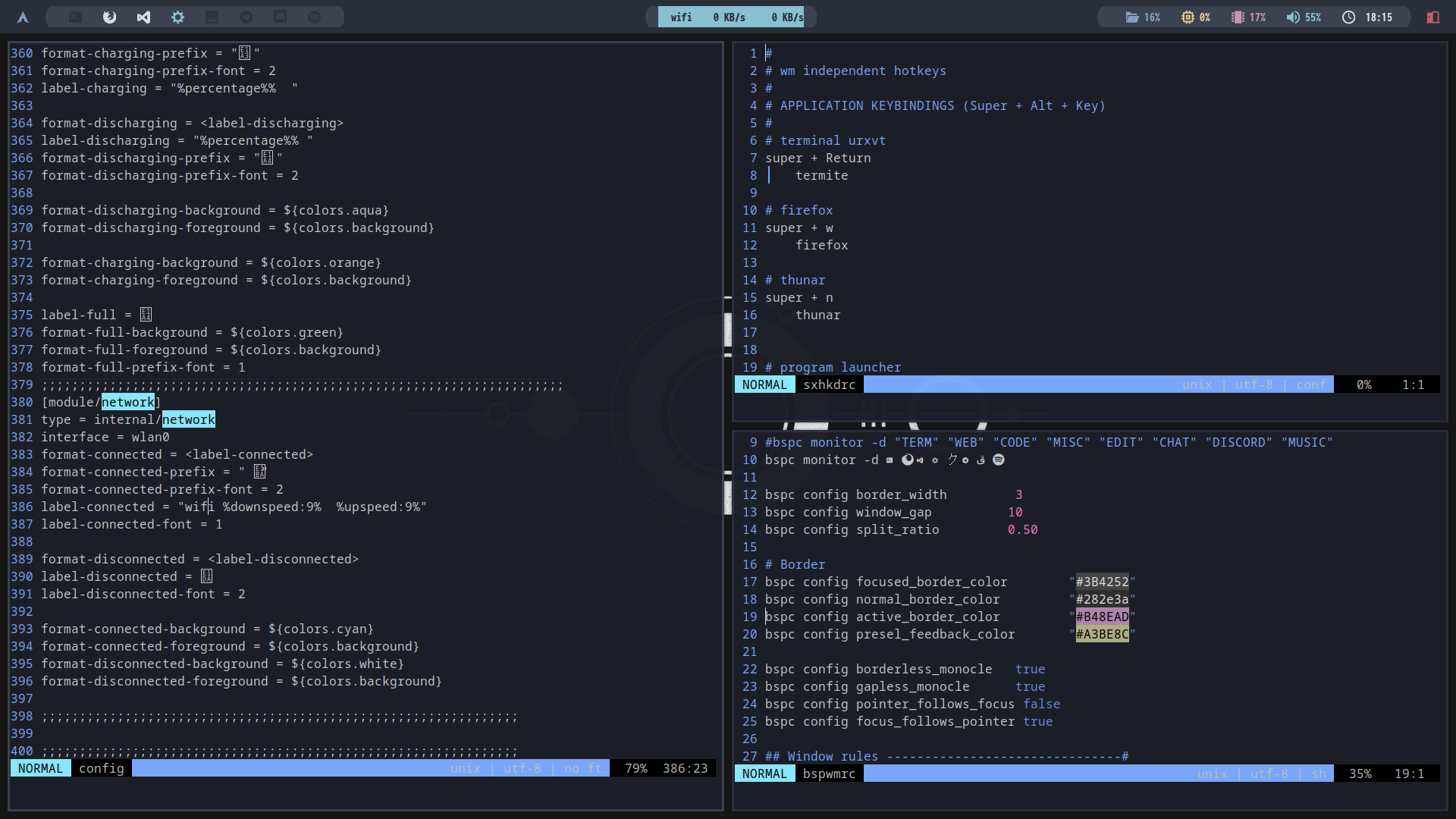Click the 18:15 time display
Image resolution: width=1456 pixels, height=819 pixels.
(1379, 17)
